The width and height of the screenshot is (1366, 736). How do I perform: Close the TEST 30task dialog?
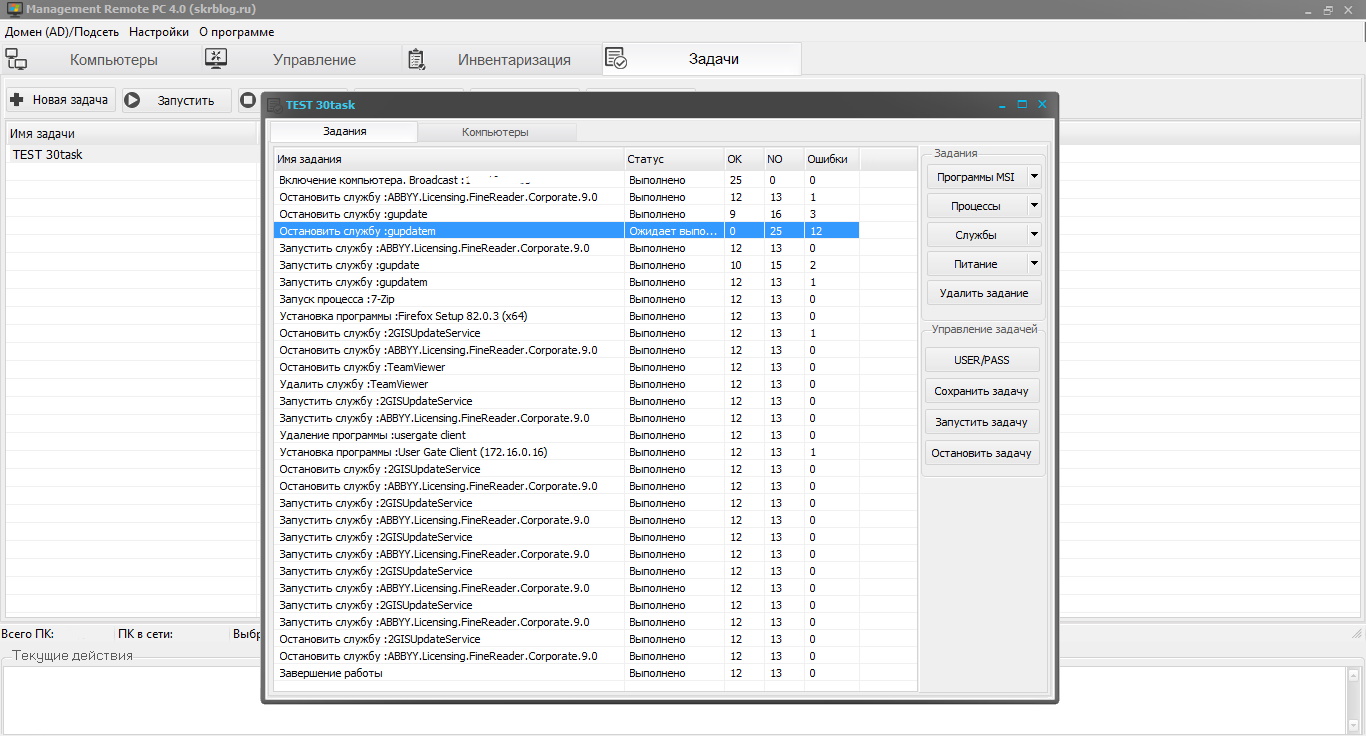pyautogui.click(x=1042, y=104)
